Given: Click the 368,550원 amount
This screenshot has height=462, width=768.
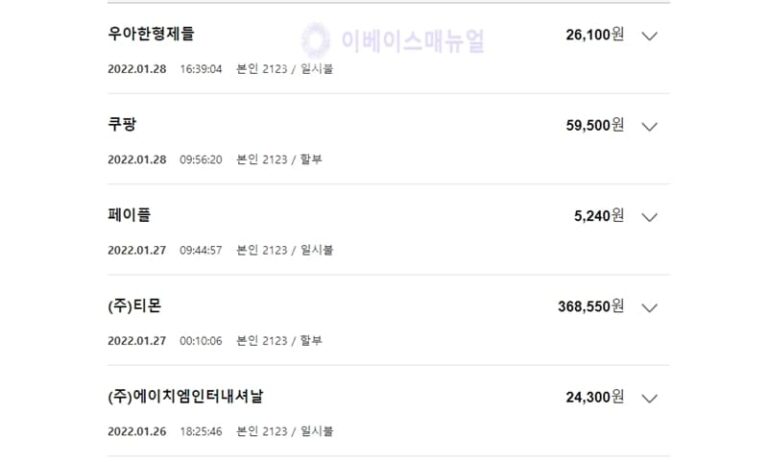Looking at the screenshot, I should point(591,307).
